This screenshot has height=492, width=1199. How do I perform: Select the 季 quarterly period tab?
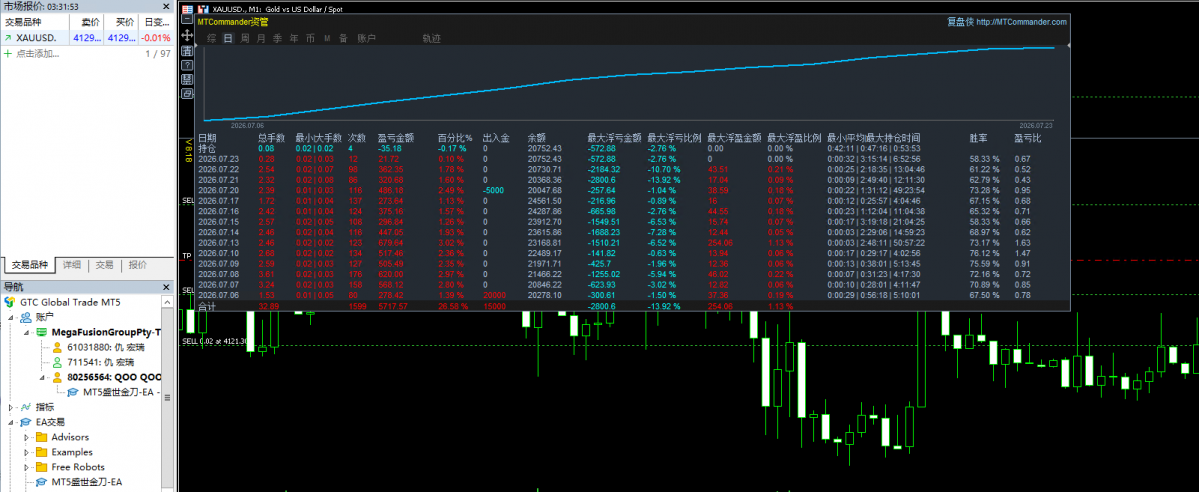(277, 37)
